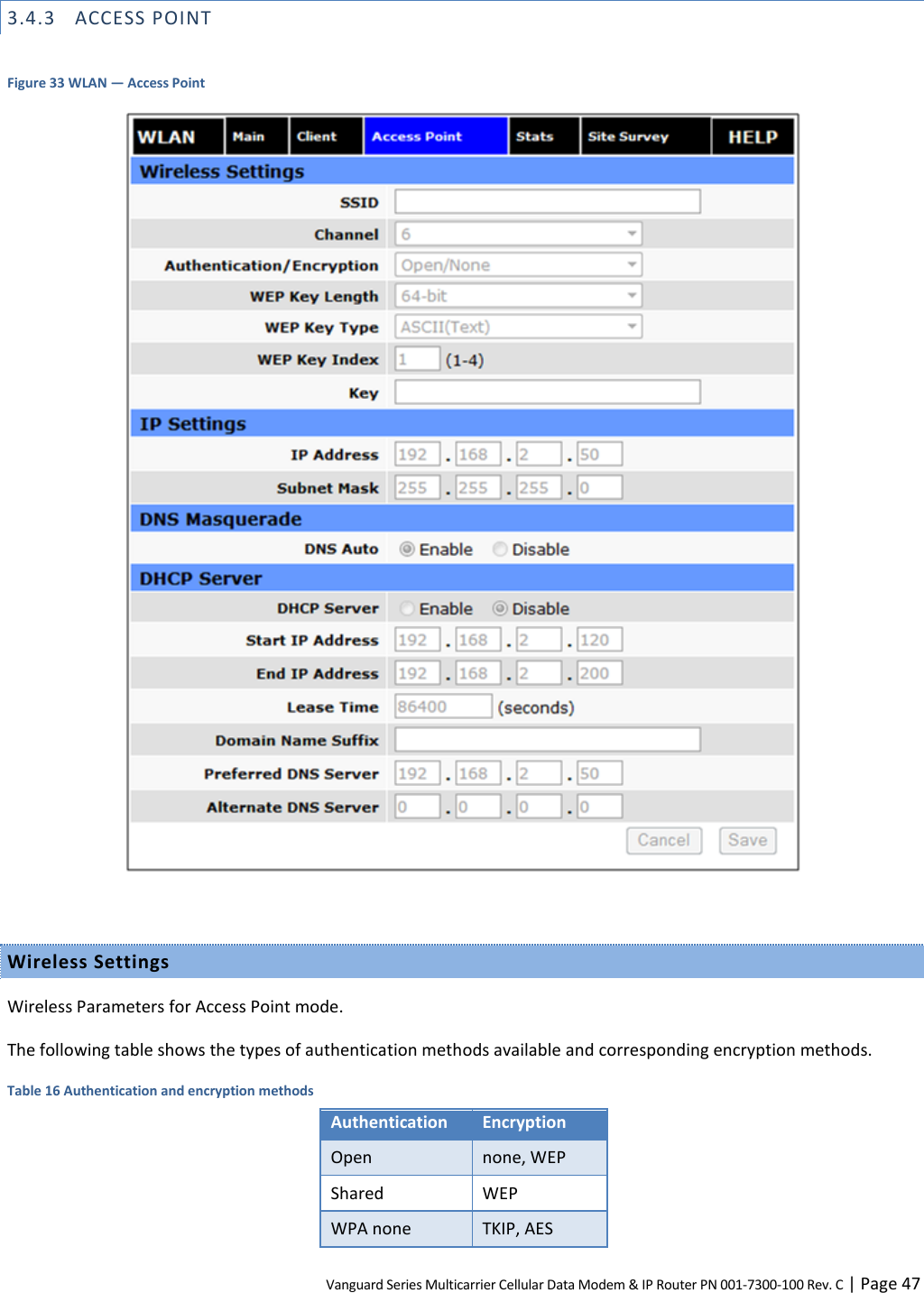
Task: Enable DNS Auto radio button
Action: (x=407, y=549)
